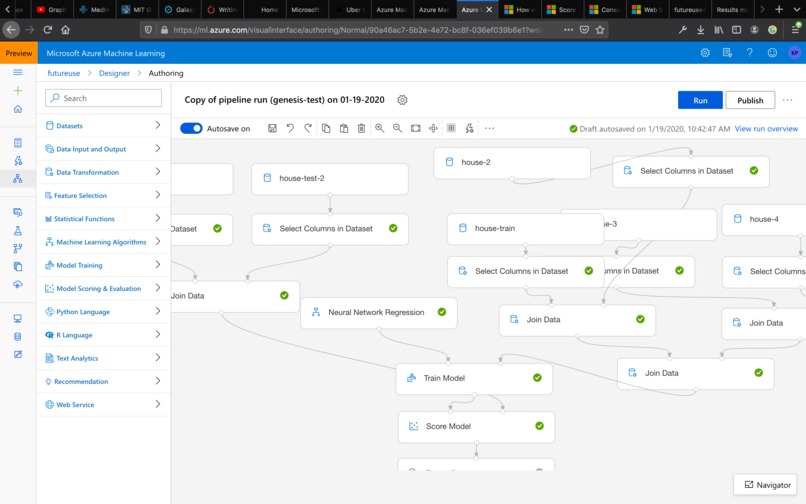Click the Save pipeline icon in toolbar
Viewport: 806px width, 504px height.
coord(272,128)
